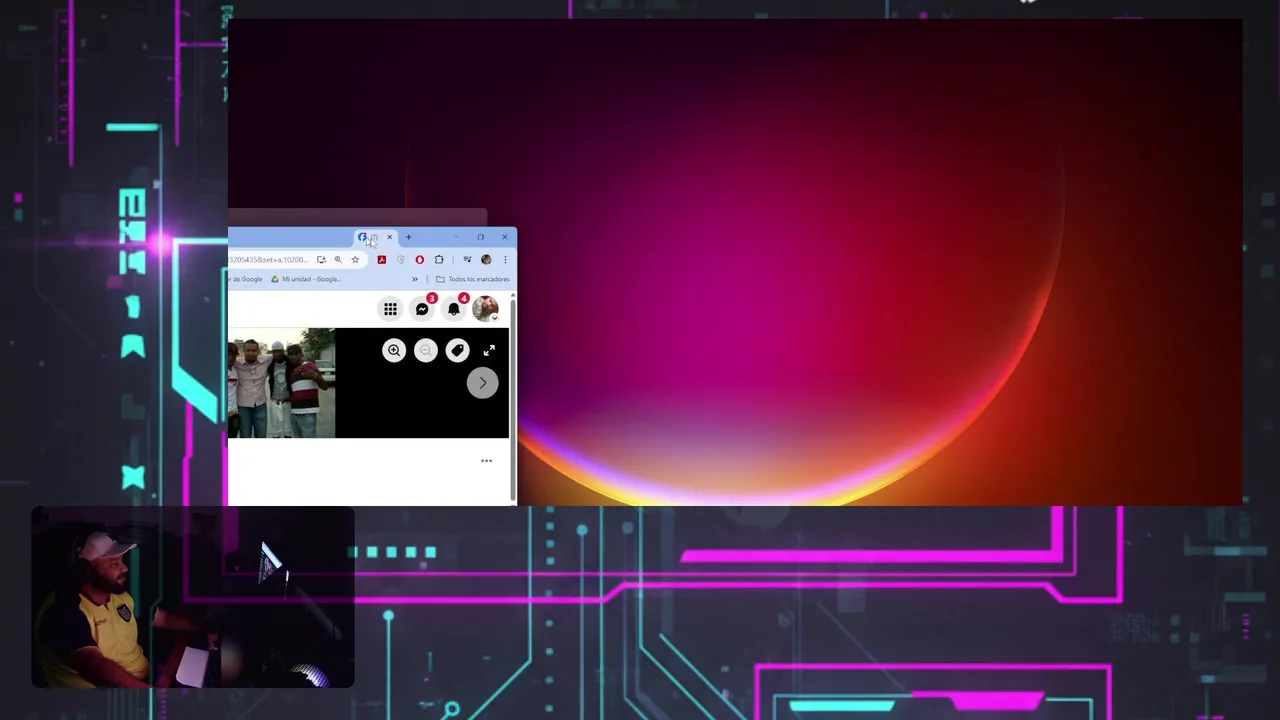Open the Mi unidad Google Drive bookmark
This screenshot has height=720, width=1280.
click(306, 279)
